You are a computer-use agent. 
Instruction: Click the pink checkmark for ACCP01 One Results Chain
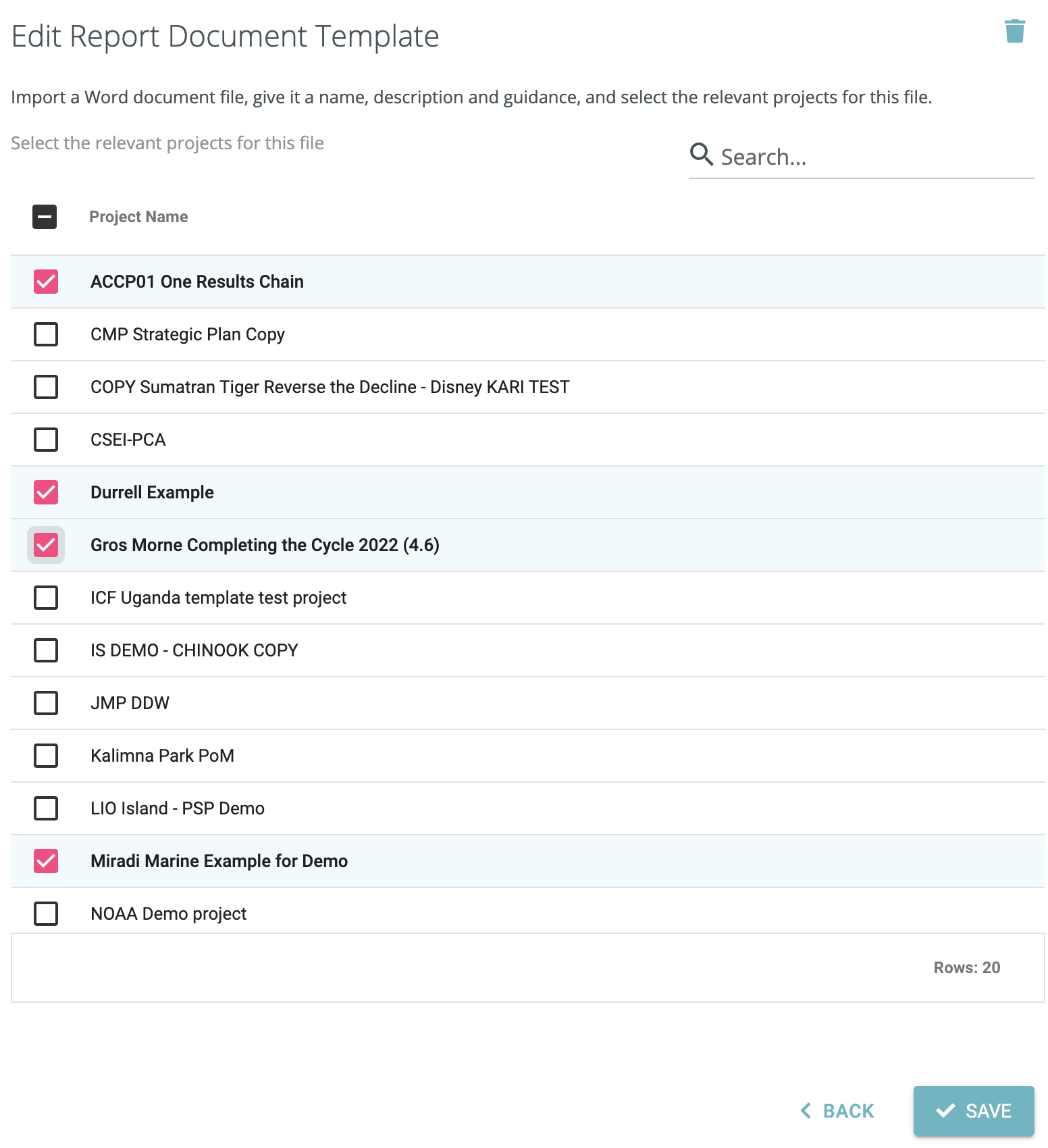[45, 282]
